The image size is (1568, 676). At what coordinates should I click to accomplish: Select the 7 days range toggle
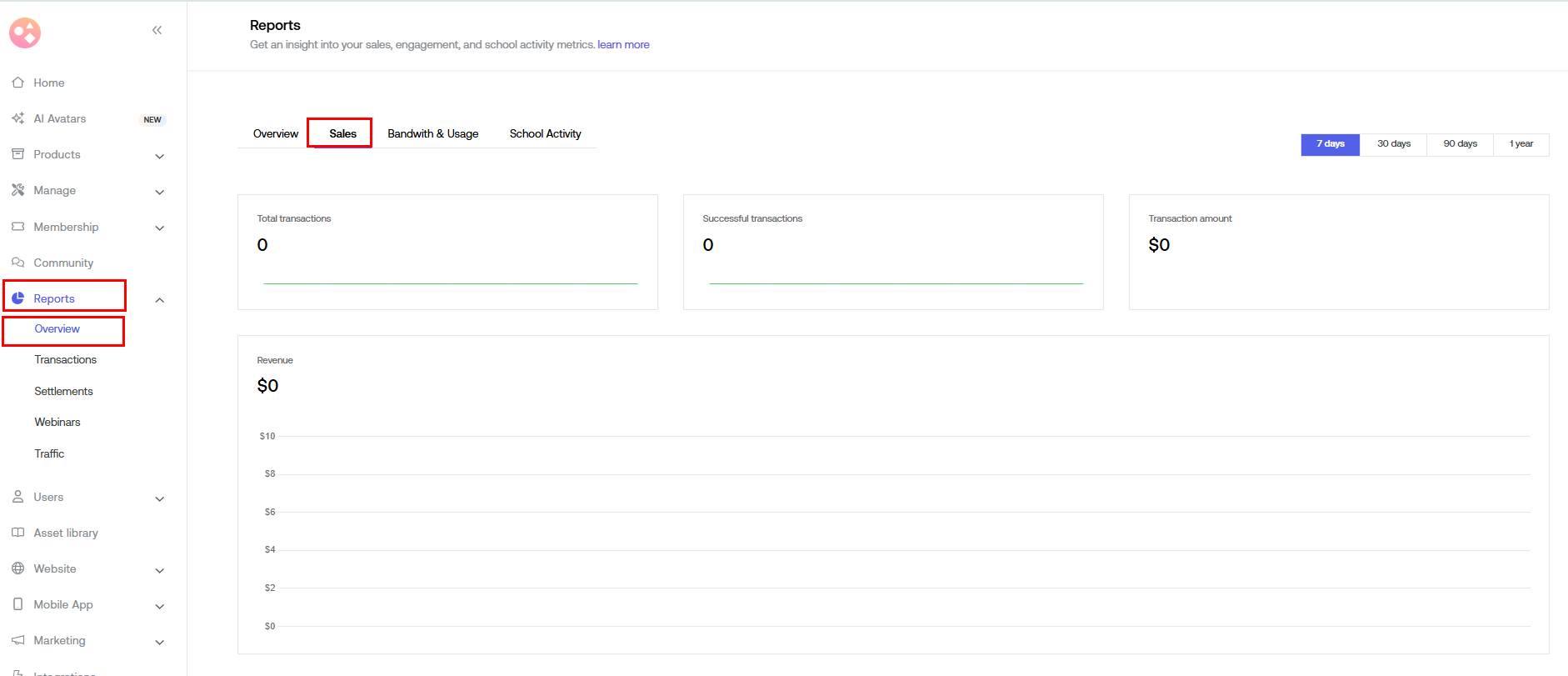pyautogui.click(x=1330, y=144)
